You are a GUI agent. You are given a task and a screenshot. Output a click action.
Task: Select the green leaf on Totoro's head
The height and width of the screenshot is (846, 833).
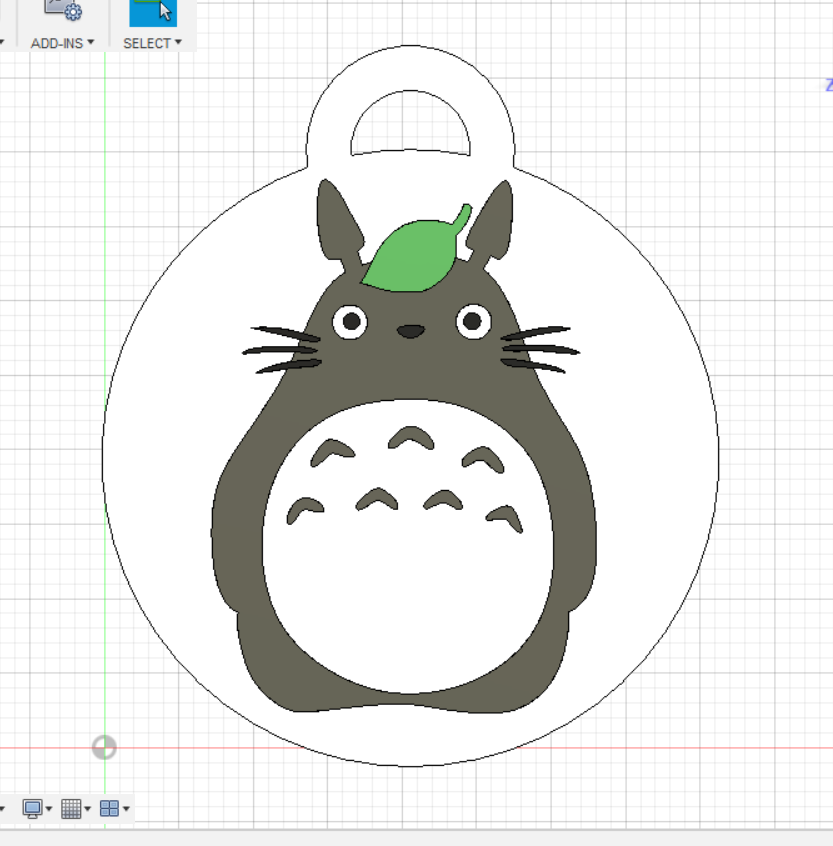[x=416, y=254]
